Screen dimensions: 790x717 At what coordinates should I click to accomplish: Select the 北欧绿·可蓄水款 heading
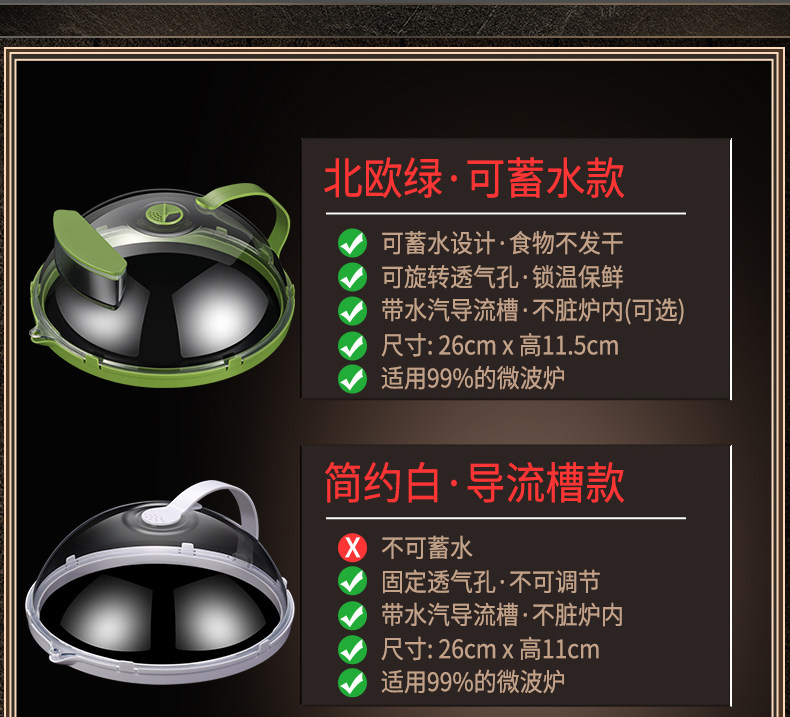[474, 178]
